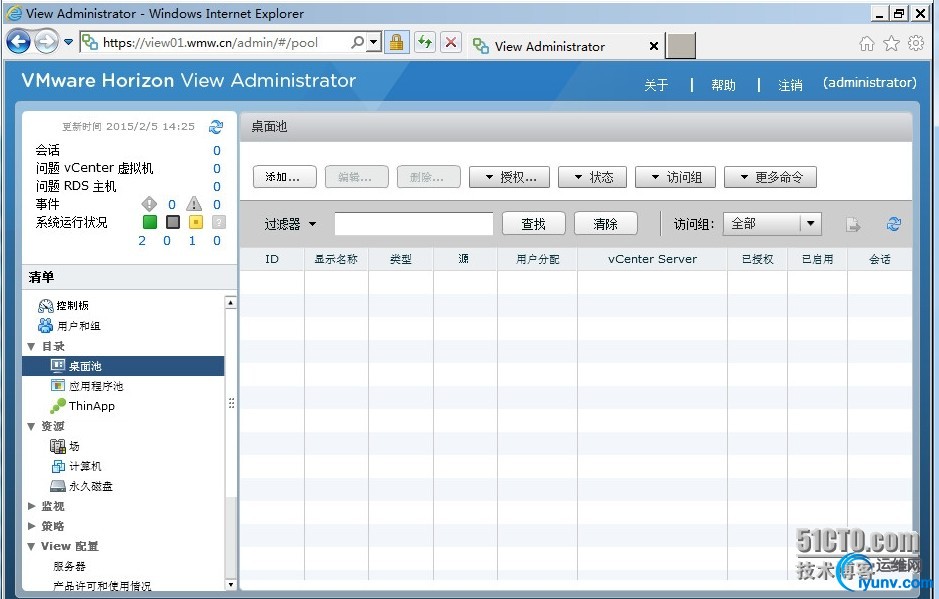
Task: Open the 过滤器 filter dropdown
Action: point(290,224)
